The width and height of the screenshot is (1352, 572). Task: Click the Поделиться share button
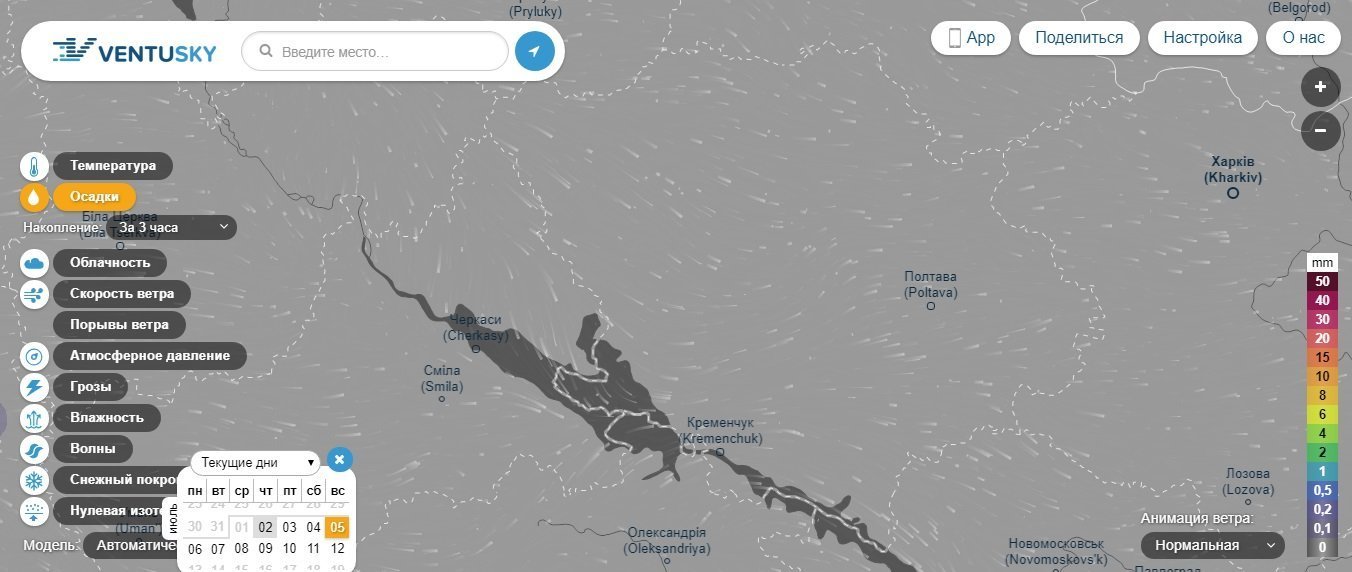pos(1079,38)
